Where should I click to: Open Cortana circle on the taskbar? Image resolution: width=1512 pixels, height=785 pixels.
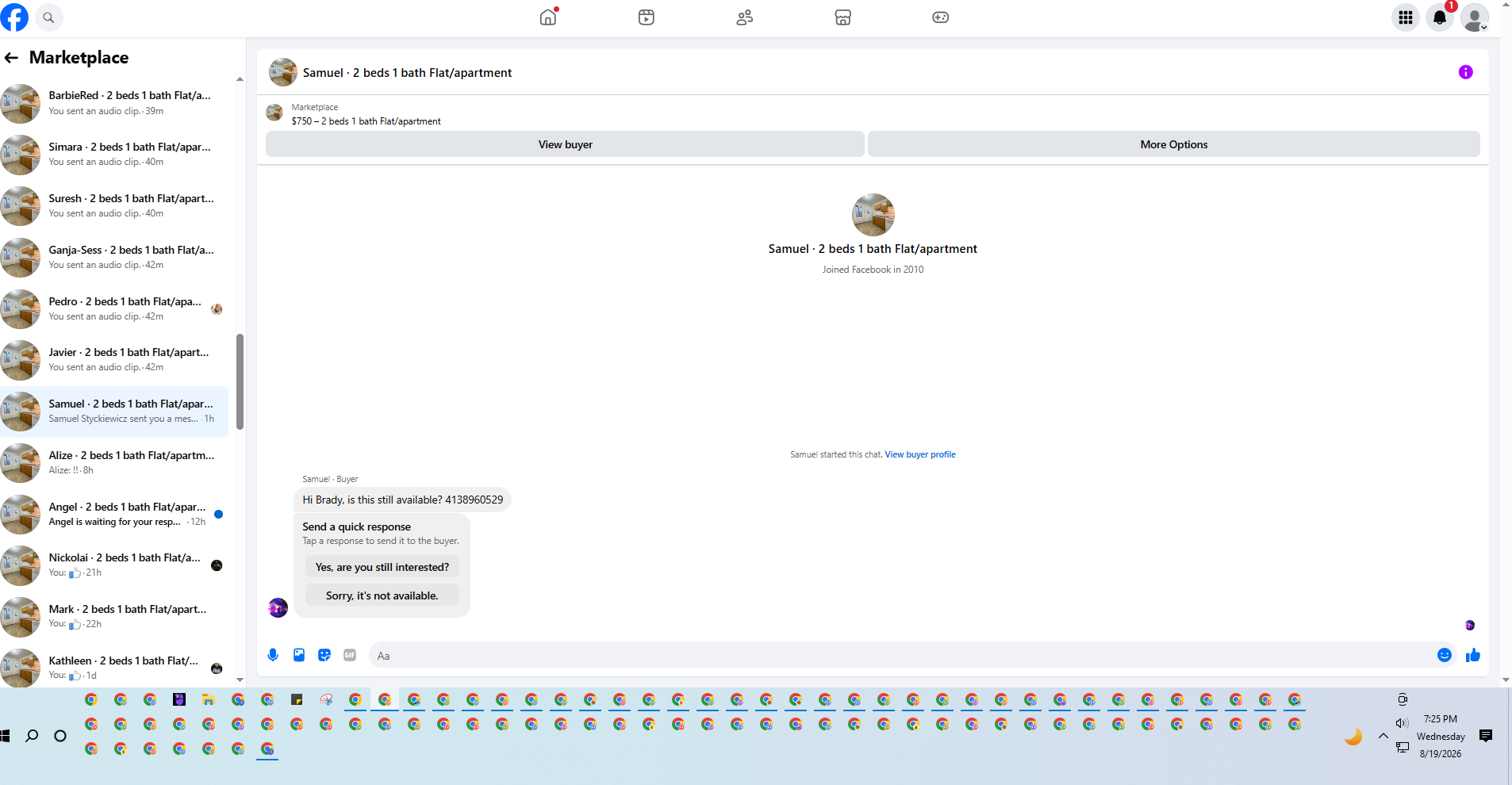[59, 736]
